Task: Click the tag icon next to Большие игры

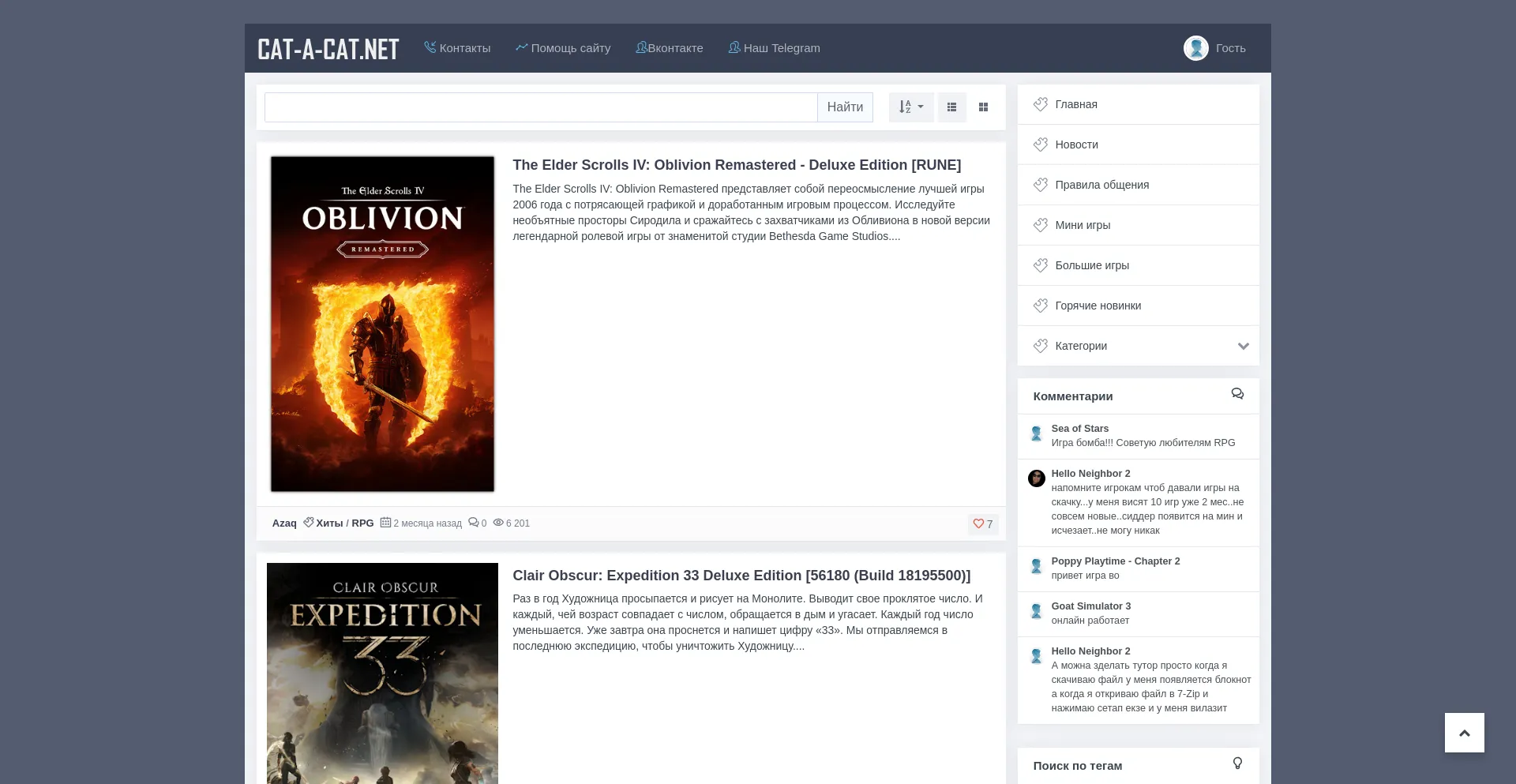Action: click(1041, 265)
